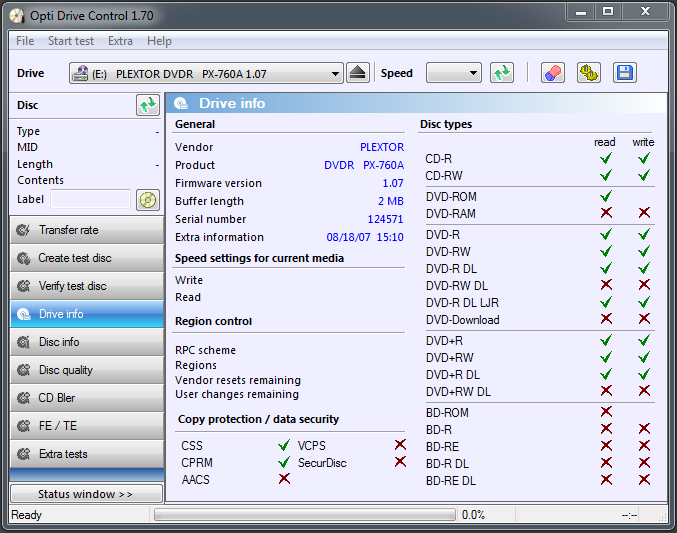Viewport: 677px width, 533px height.
Task: Click the eraser icon to erase disc
Action: click(x=553, y=73)
